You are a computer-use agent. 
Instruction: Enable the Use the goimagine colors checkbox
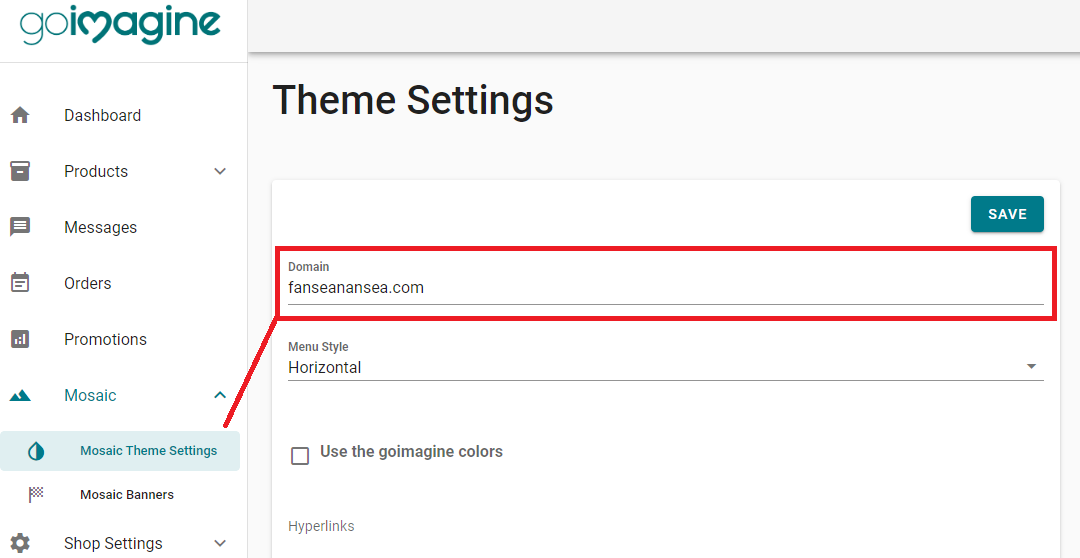300,455
